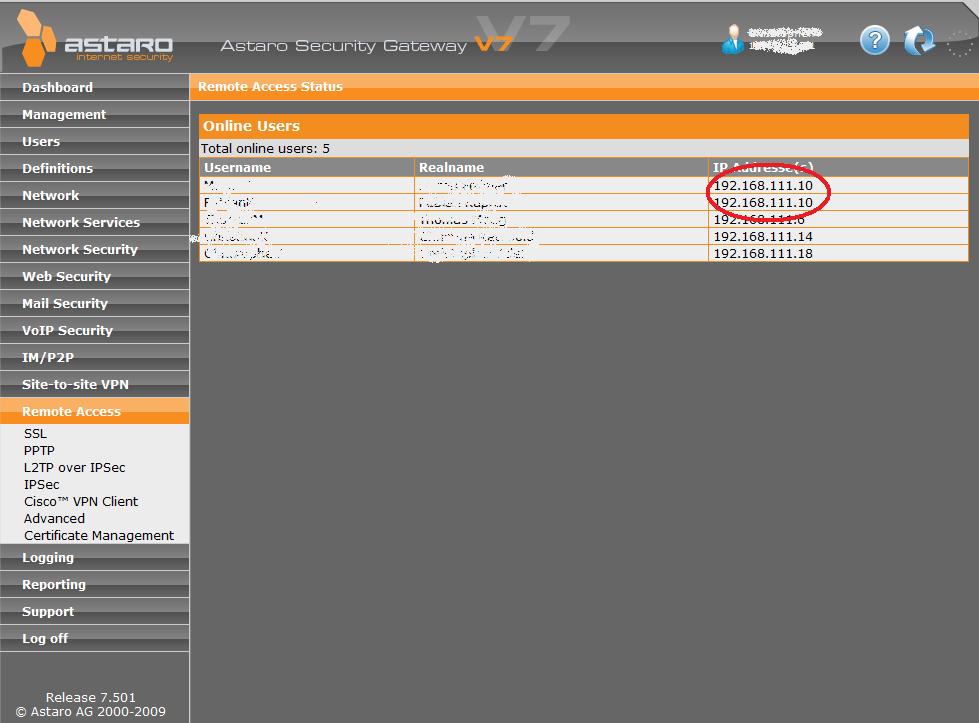
Task: Select PPTP under Remote Access
Action: coord(39,450)
